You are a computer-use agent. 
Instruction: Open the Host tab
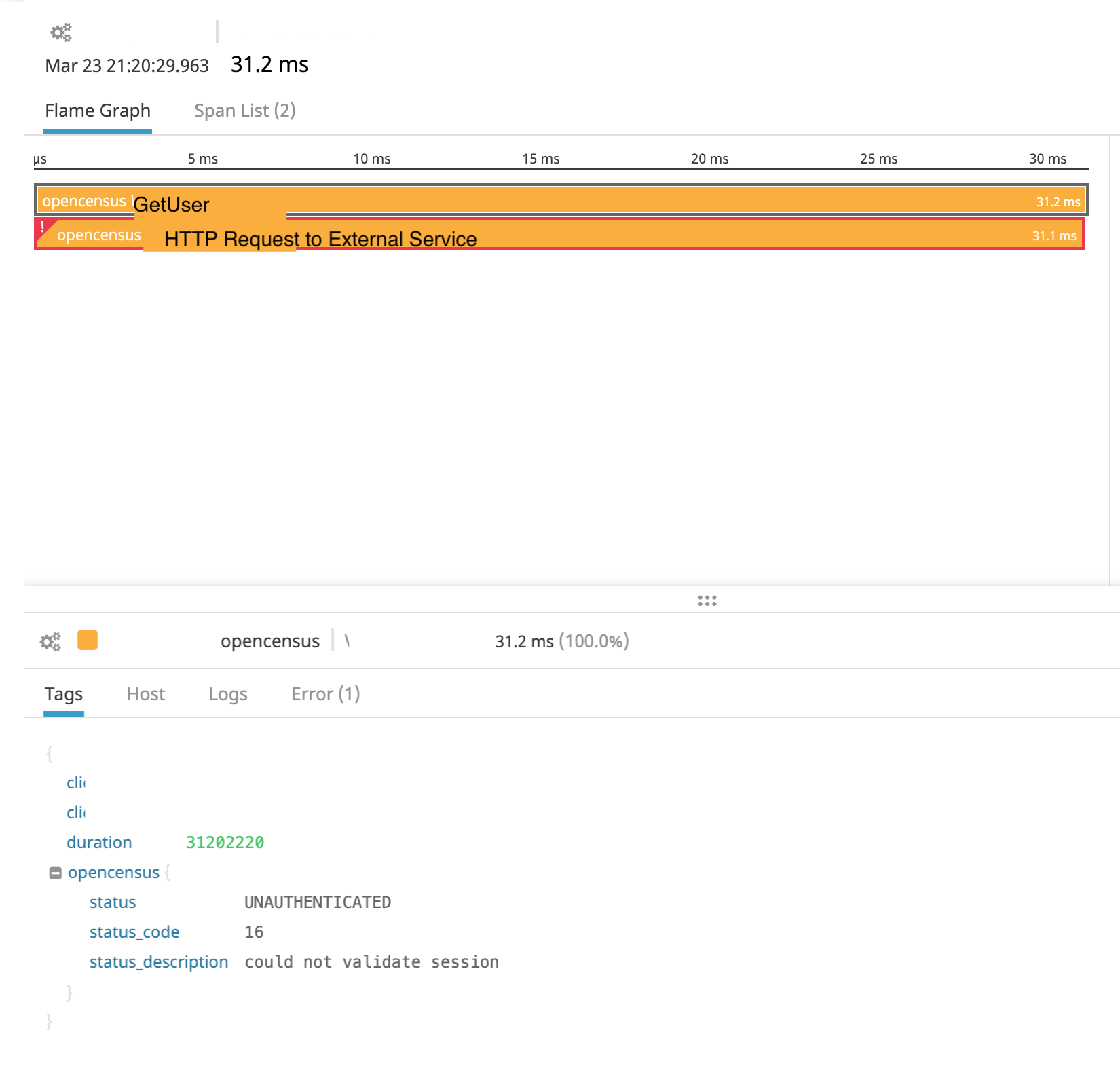click(146, 693)
